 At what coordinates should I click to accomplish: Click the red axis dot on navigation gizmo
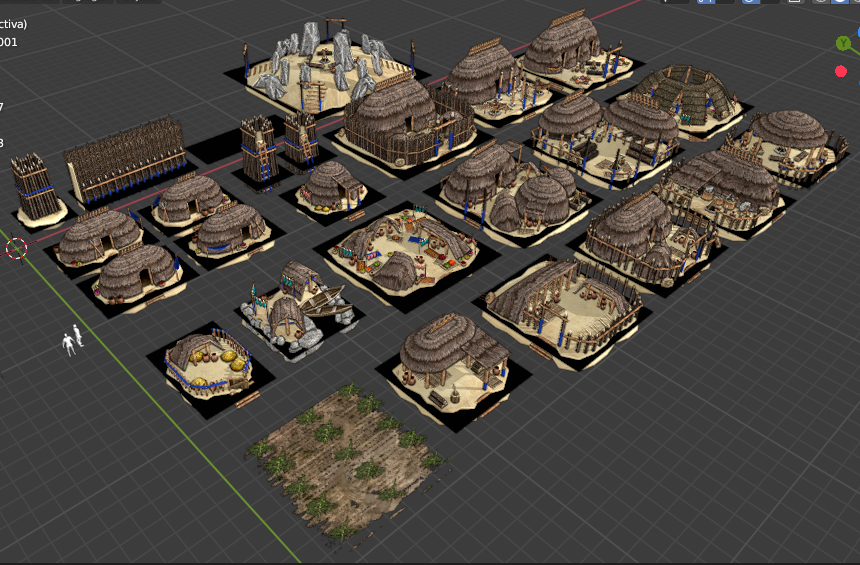(840, 71)
